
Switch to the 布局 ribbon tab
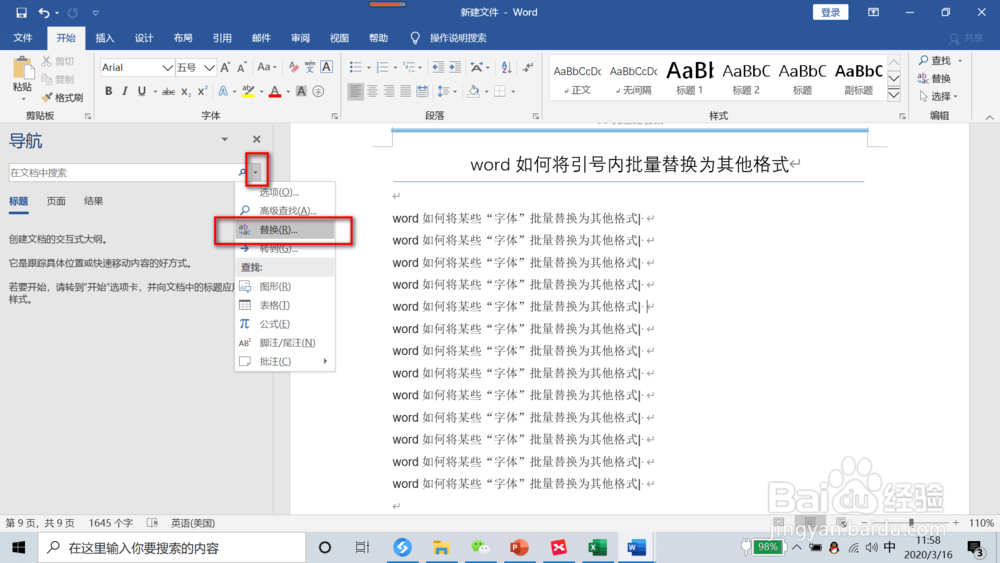click(183, 38)
